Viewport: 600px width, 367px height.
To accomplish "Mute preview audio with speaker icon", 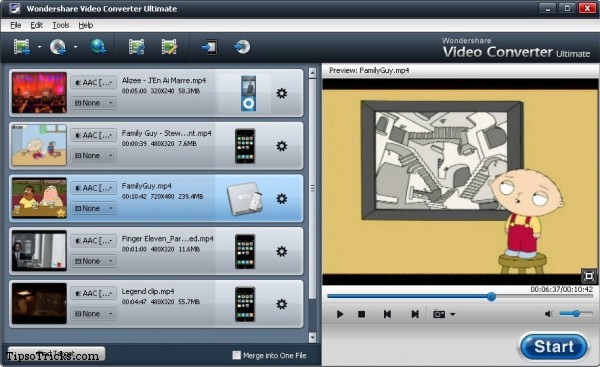I will pyautogui.click(x=549, y=314).
